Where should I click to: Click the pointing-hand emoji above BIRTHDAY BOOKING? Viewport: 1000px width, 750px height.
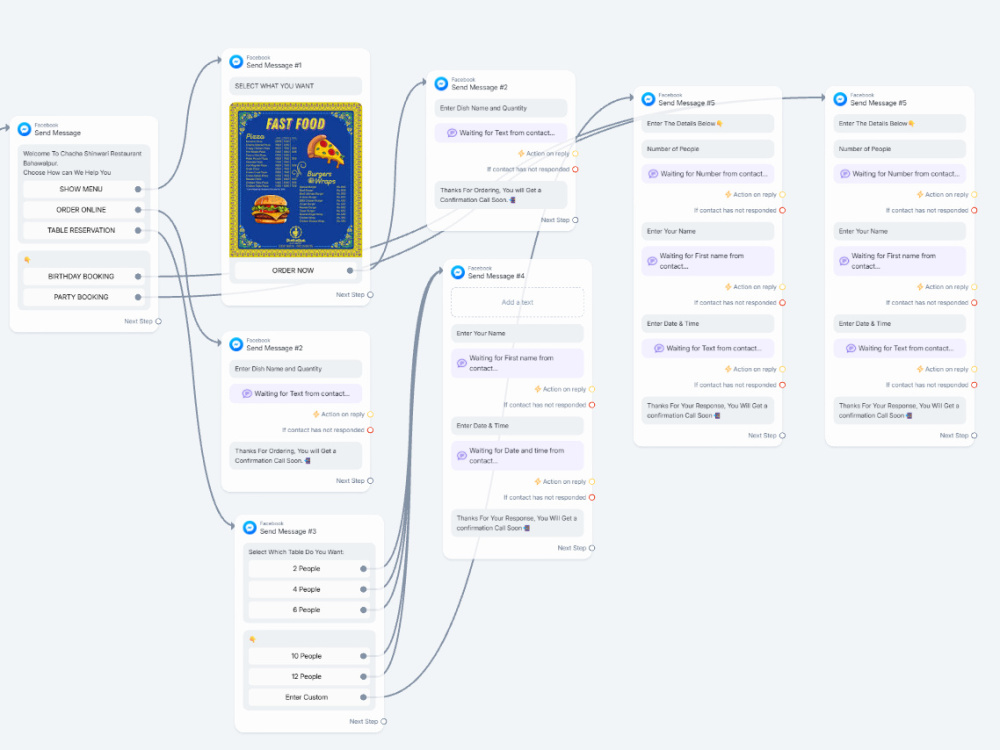tap(27, 260)
